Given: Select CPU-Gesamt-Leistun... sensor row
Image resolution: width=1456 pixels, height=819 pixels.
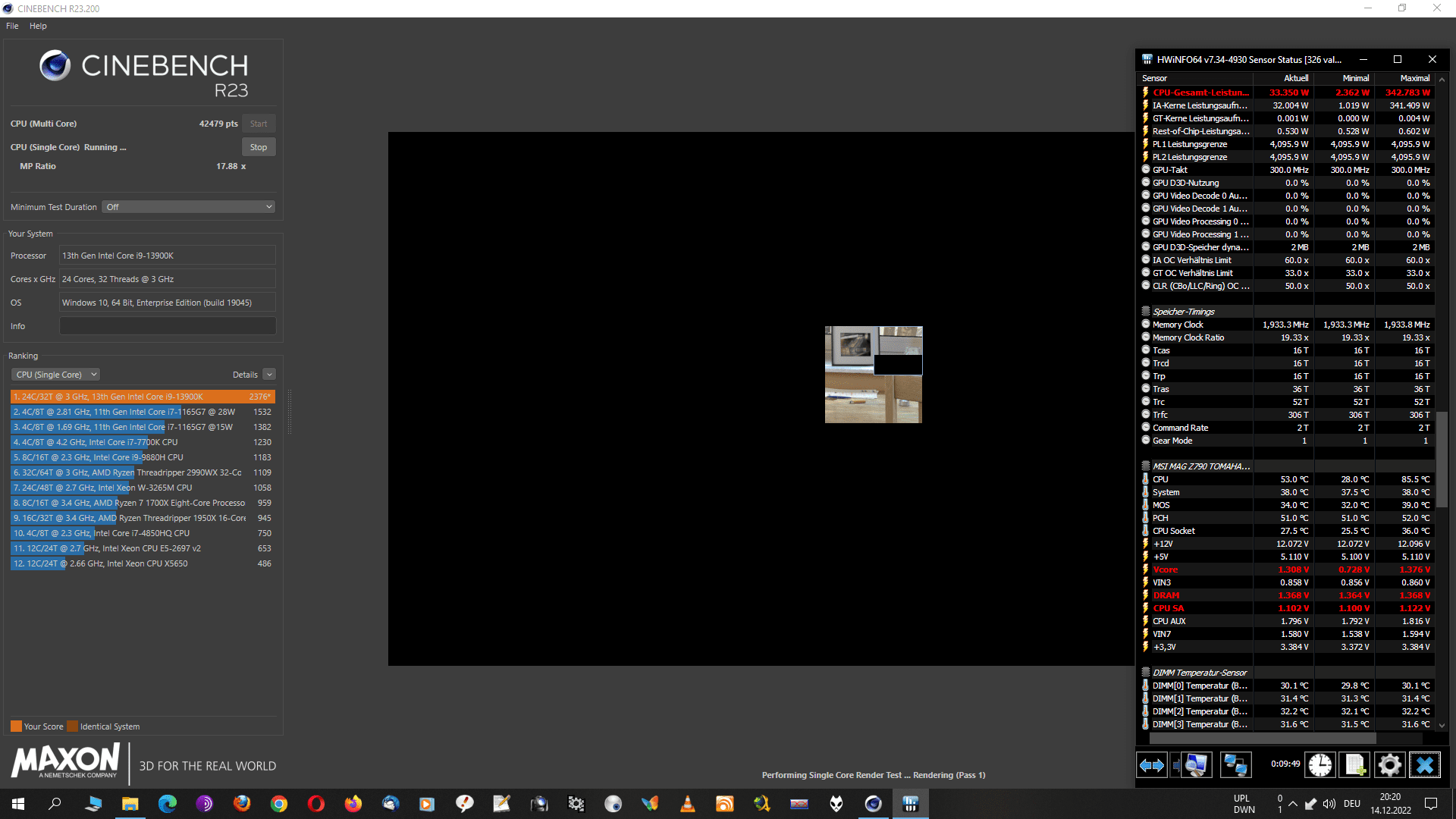Looking at the screenshot, I should pos(1286,93).
